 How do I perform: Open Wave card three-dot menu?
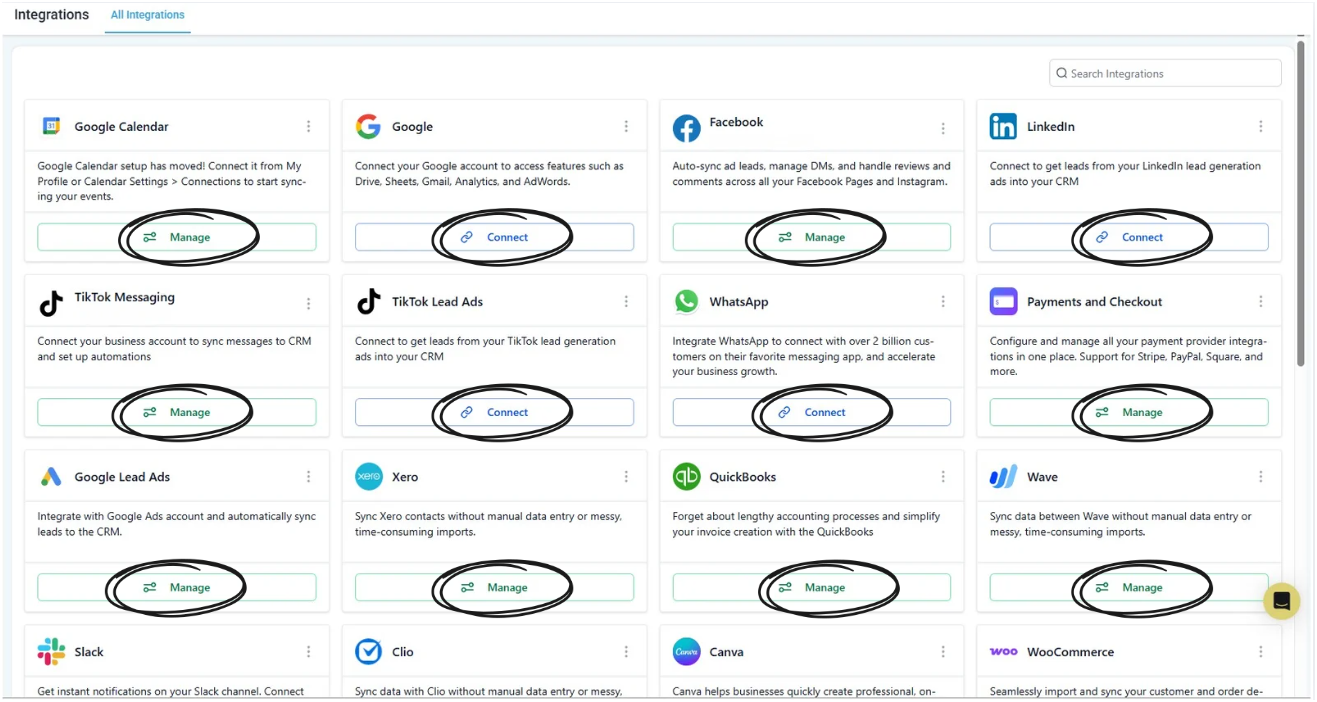tap(1261, 477)
